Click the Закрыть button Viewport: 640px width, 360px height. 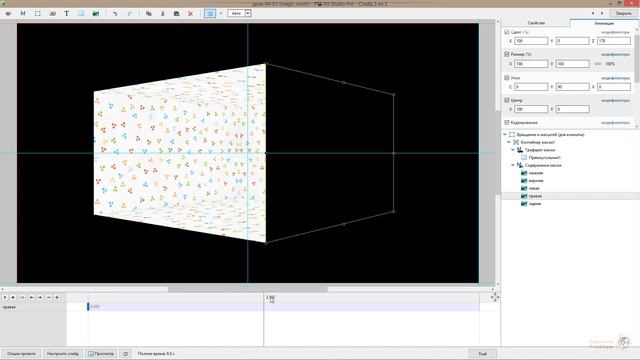[623, 13]
